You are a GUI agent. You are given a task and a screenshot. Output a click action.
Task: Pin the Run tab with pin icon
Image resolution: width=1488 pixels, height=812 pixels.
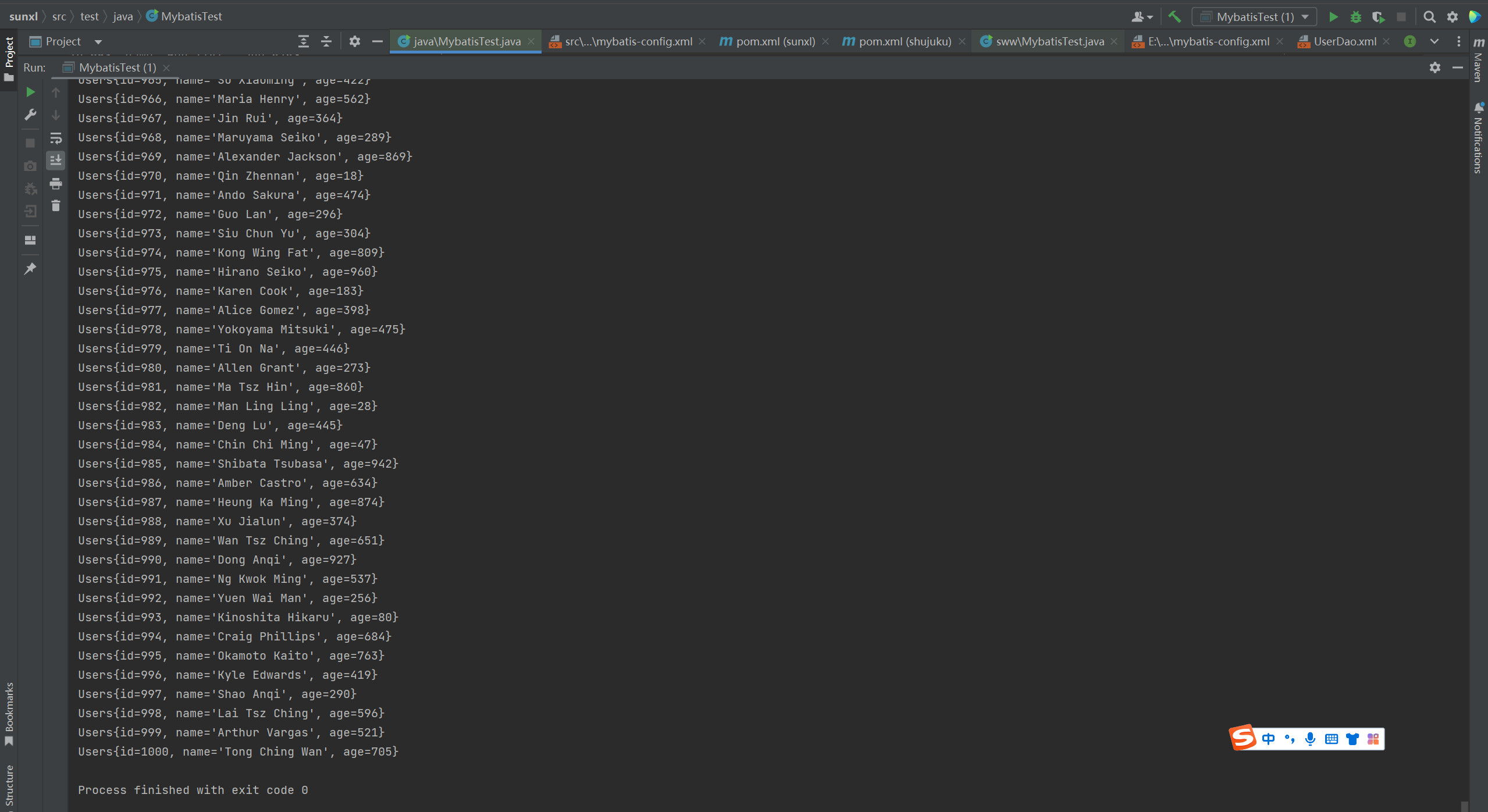click(x=30, y=268)
